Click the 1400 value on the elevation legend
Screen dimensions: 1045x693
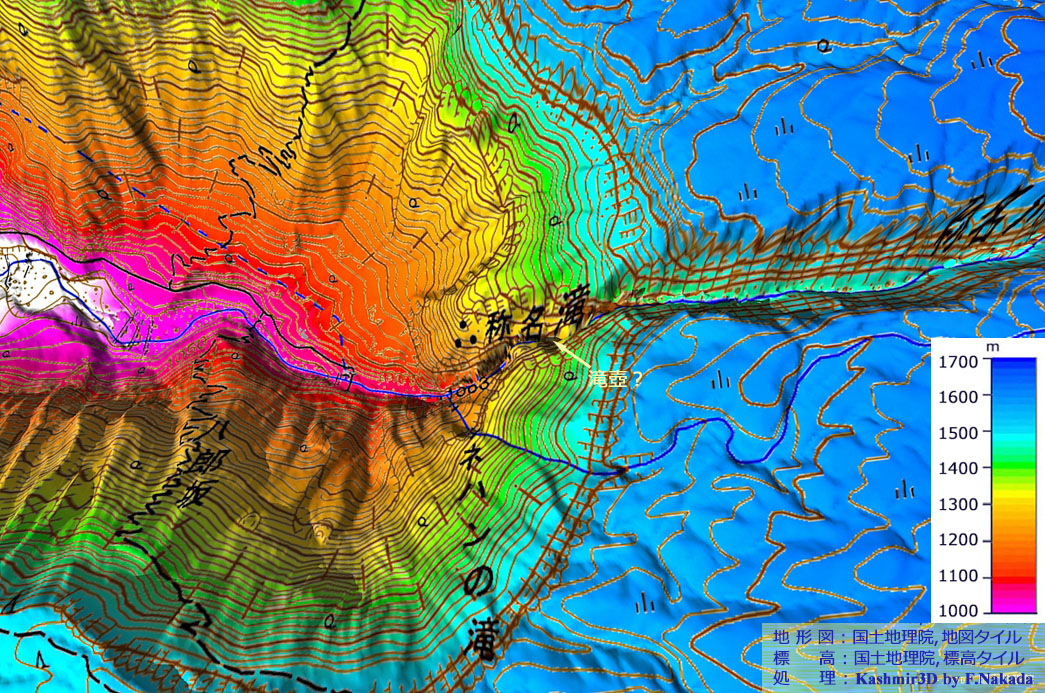pyautogui.click(x=959, y=469)
